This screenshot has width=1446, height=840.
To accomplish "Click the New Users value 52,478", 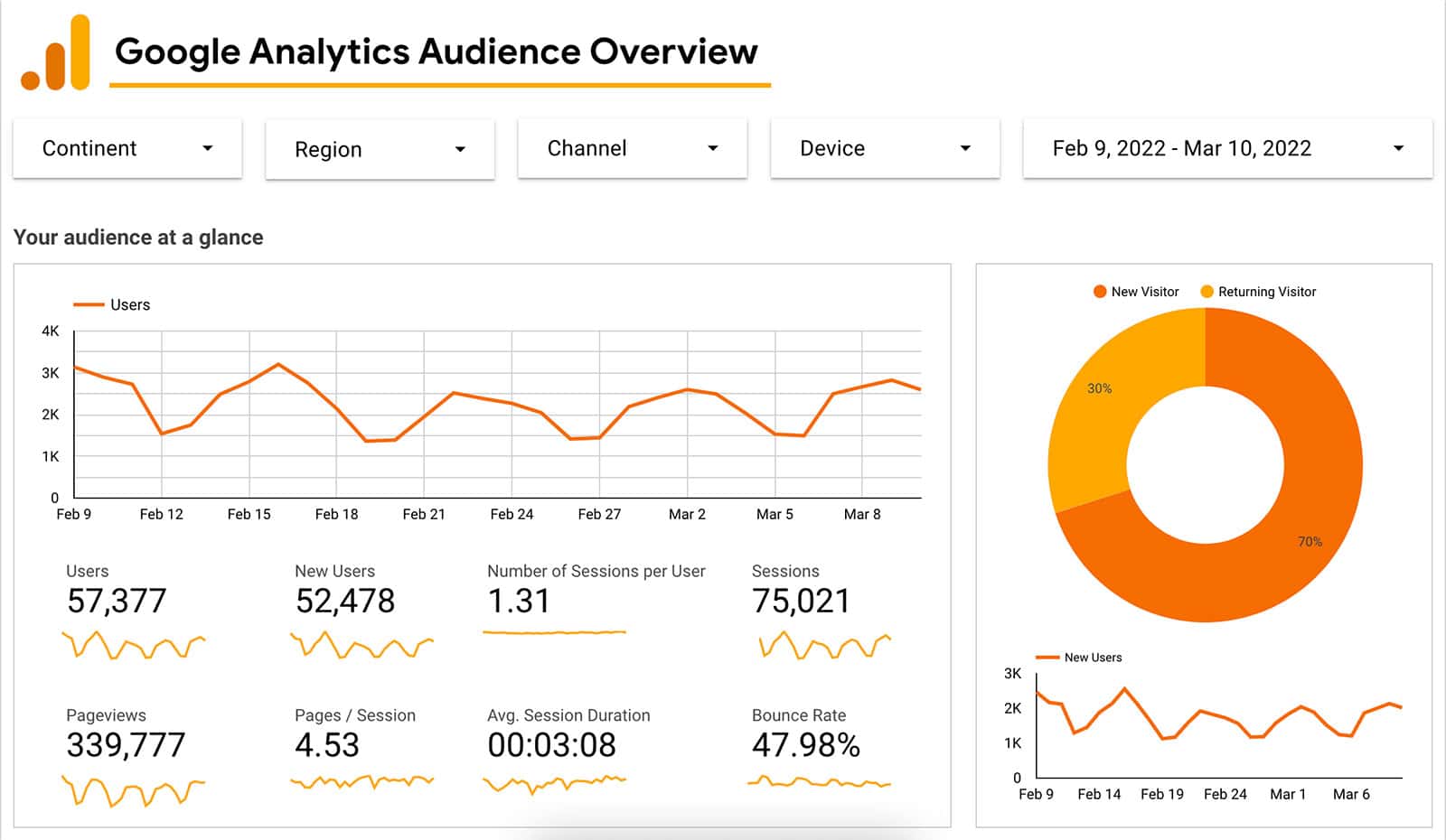I will pyautogui.click(x=345, y=601).
